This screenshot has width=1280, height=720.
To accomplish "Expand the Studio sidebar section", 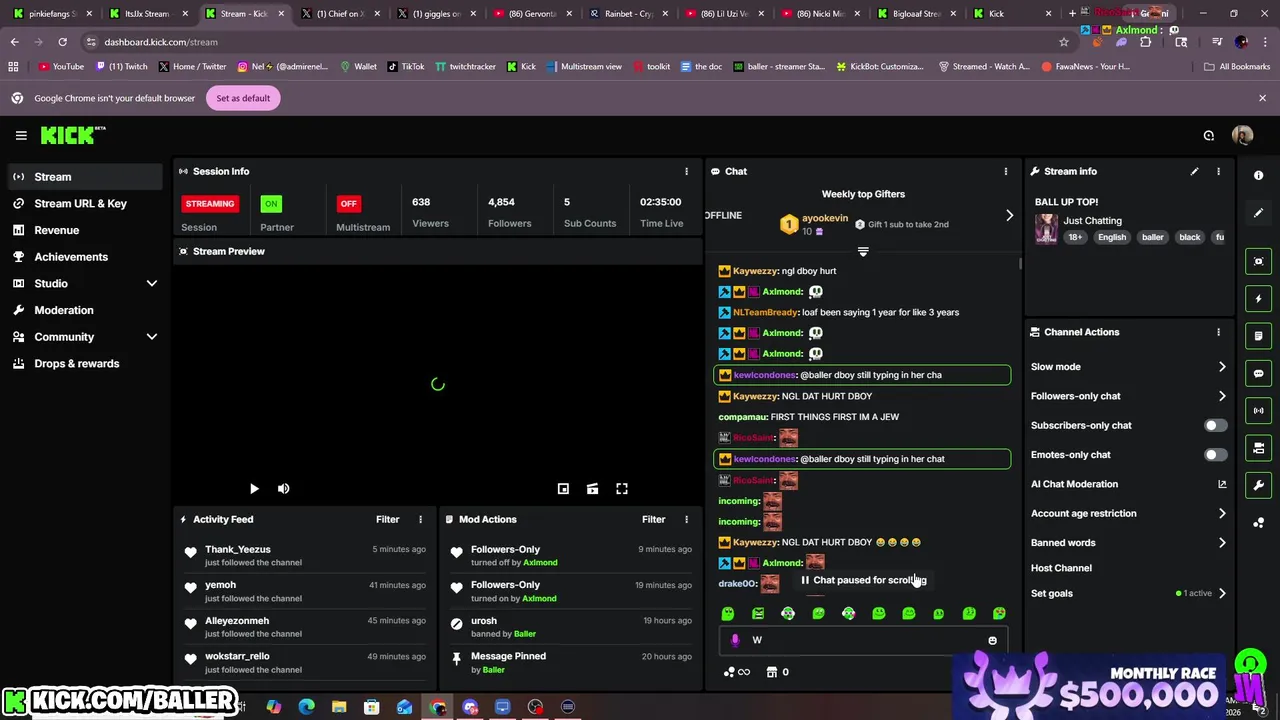I will (152, 284).
